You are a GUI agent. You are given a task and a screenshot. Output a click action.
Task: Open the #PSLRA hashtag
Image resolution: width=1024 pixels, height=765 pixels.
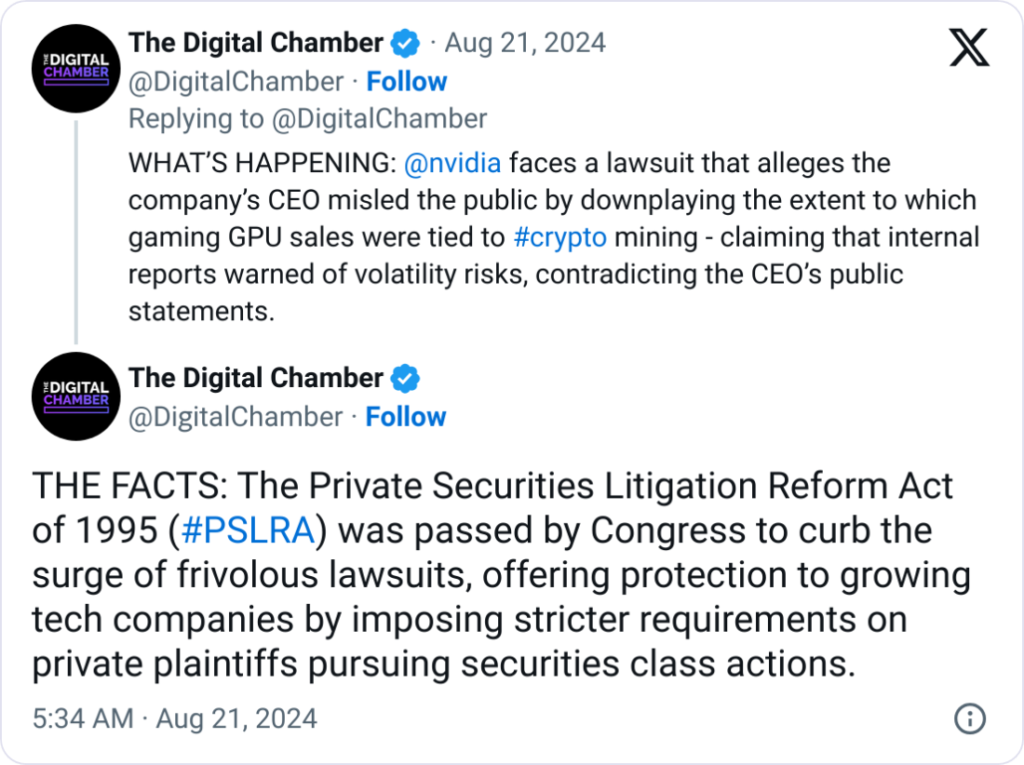[x=250, y=530]
